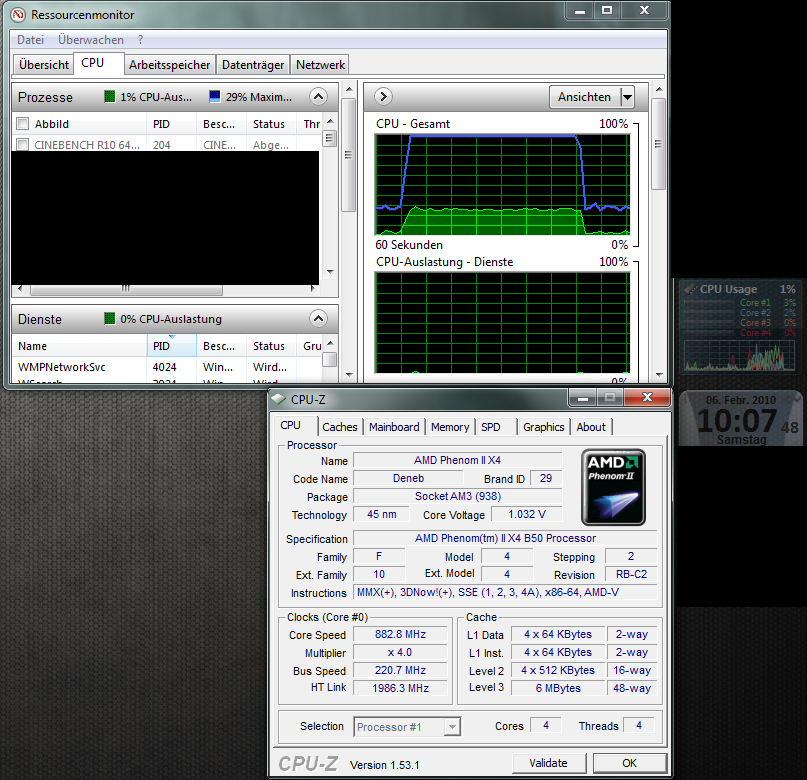Click the graph pane vertical scrollbar thumb
Image resolution: width=807 pixels, height=780 pixels.
coord(658,144)
